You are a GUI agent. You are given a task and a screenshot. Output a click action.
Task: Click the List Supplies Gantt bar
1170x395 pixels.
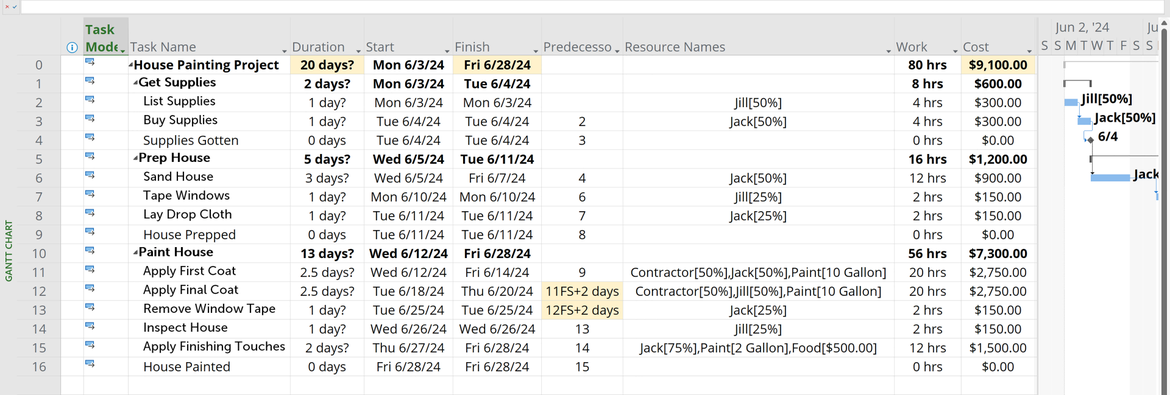point(1071,102)
